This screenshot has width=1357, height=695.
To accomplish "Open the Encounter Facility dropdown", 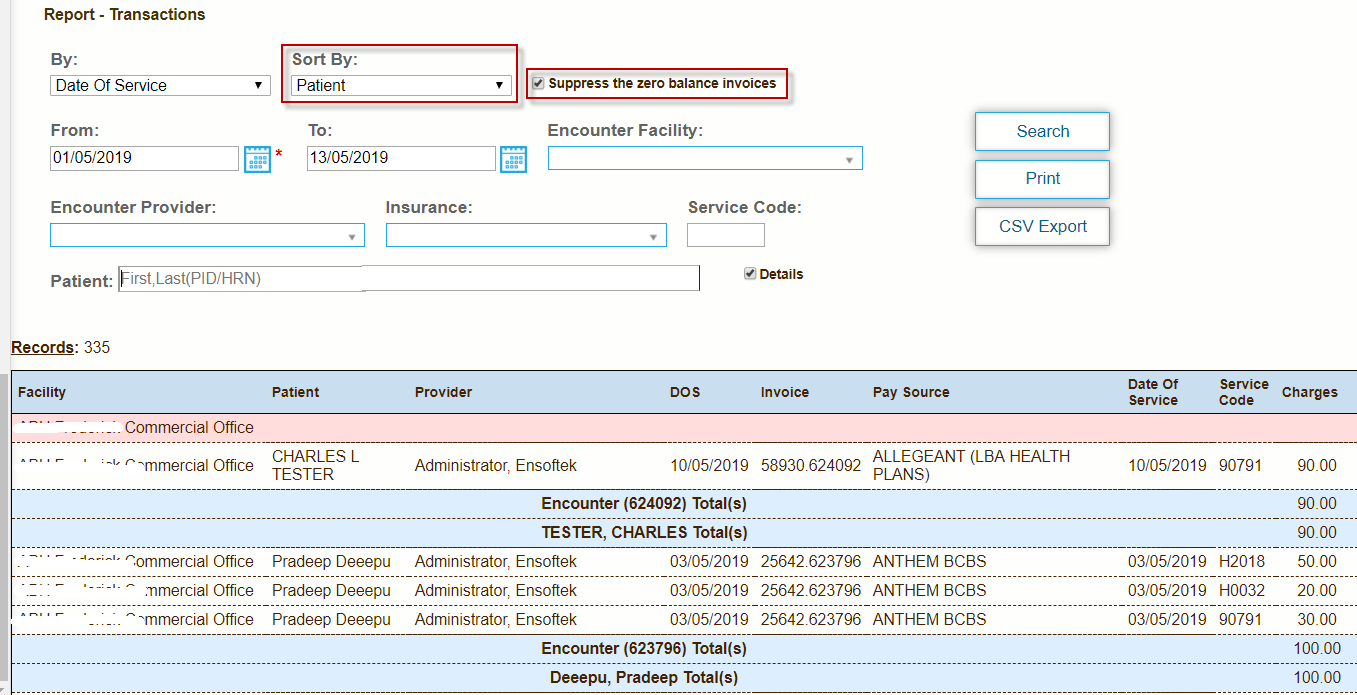I will (x=704, y=159).
